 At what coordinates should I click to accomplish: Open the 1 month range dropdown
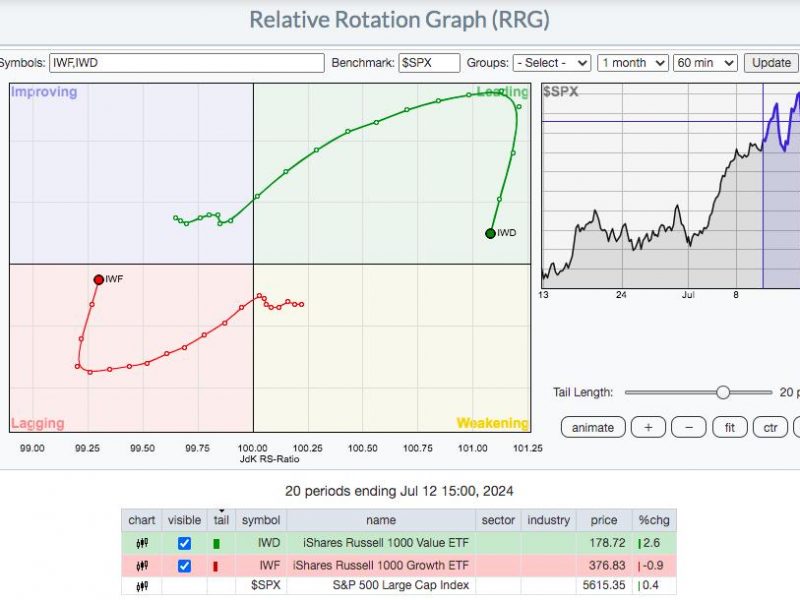633,63
